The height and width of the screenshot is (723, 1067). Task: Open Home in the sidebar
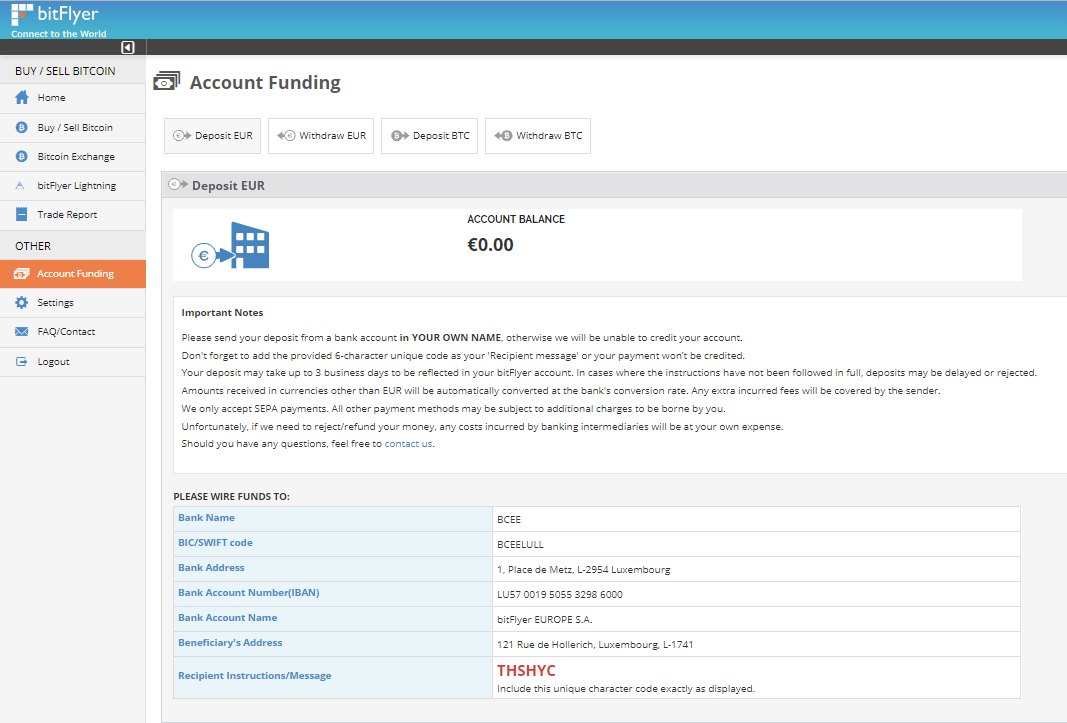73,98
